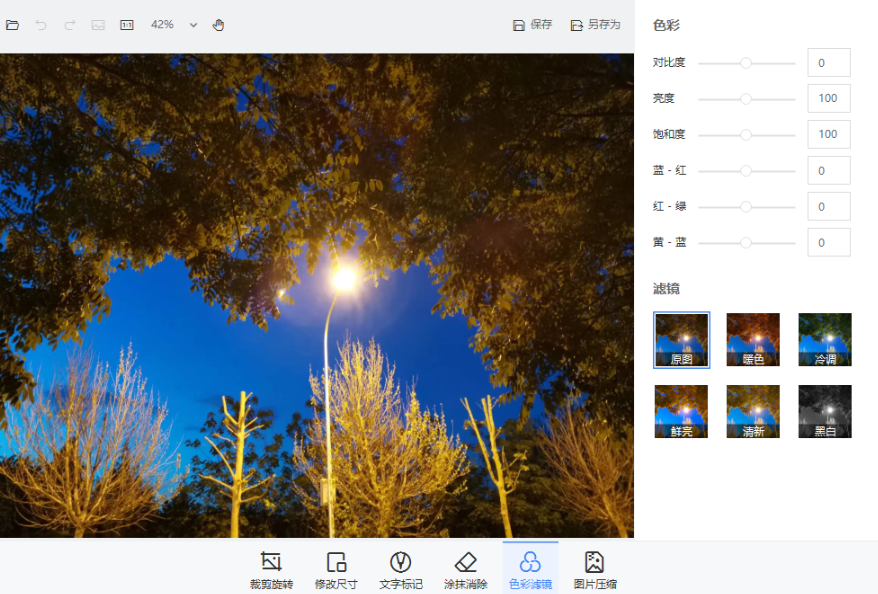Select the 原图 original filter thumbnail

(681, 340)
